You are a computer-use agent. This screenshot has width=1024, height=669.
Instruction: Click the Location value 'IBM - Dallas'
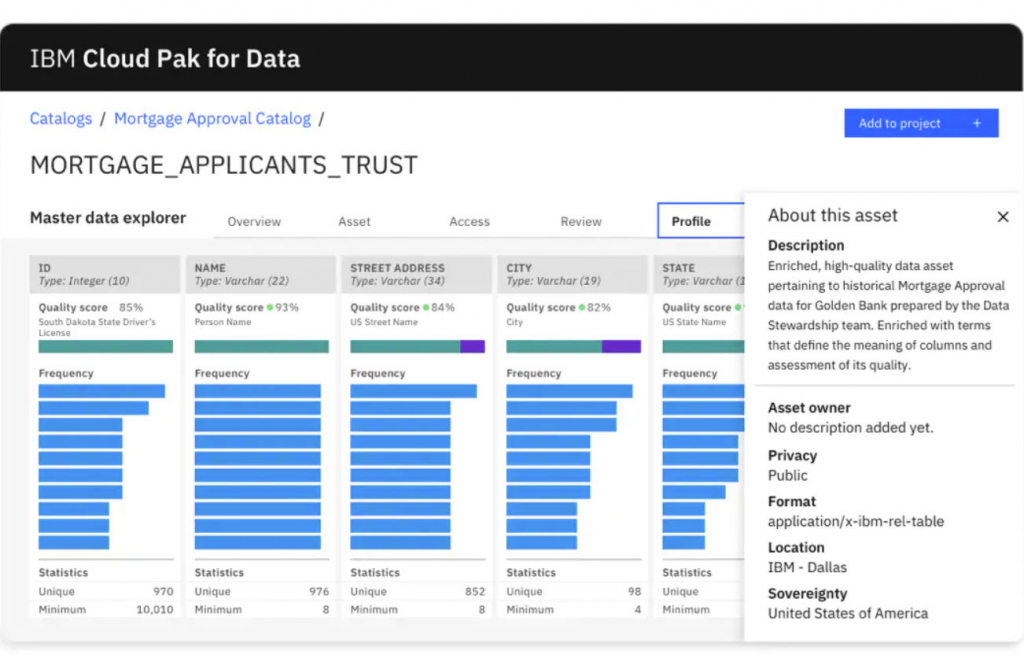[807, 567]
